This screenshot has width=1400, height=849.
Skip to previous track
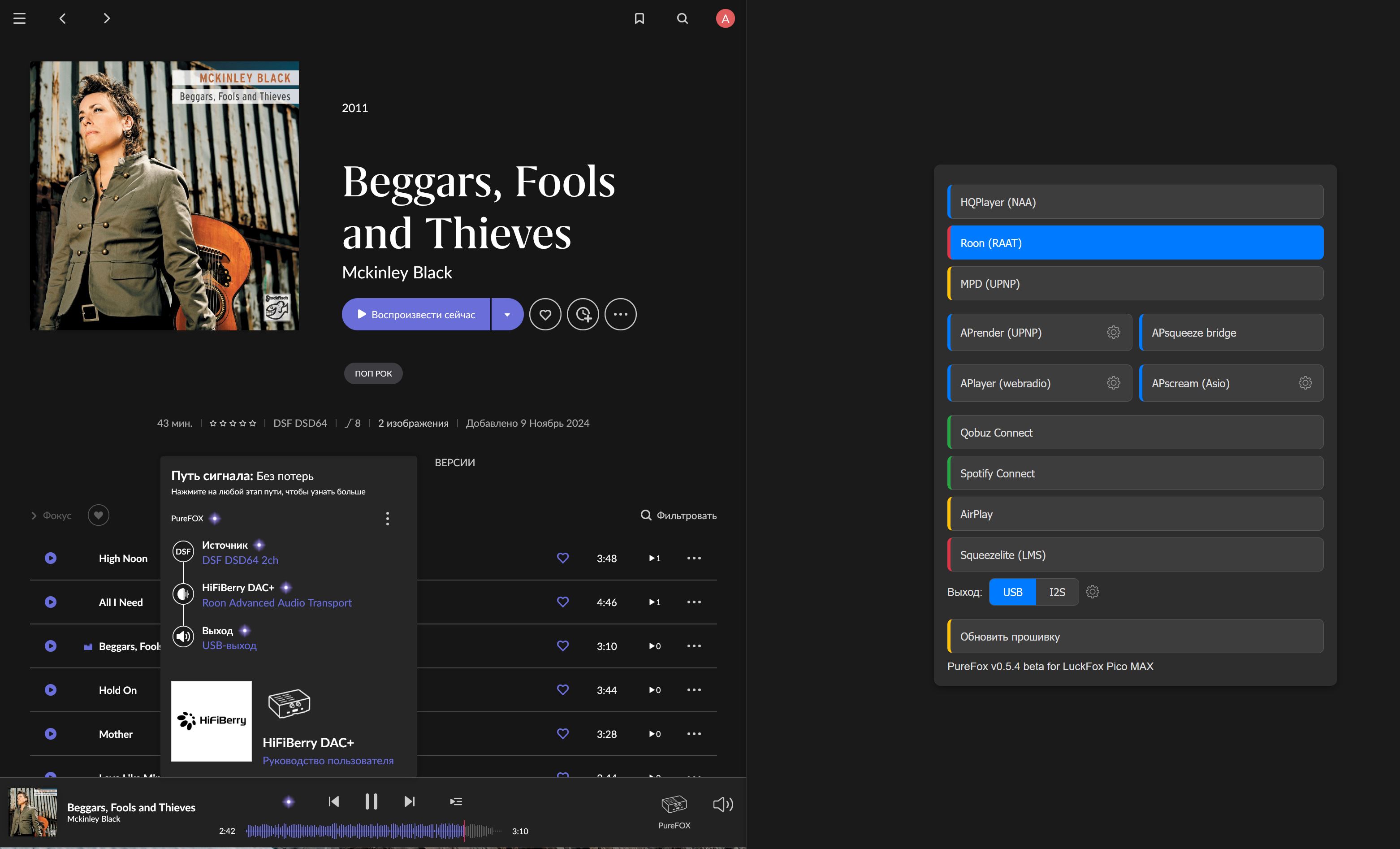click(333, 802)
